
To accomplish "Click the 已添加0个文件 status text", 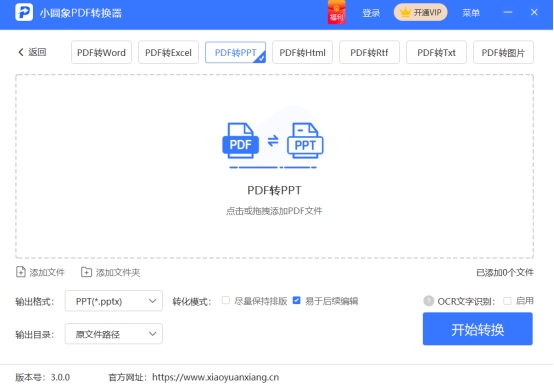I will 505,272.
